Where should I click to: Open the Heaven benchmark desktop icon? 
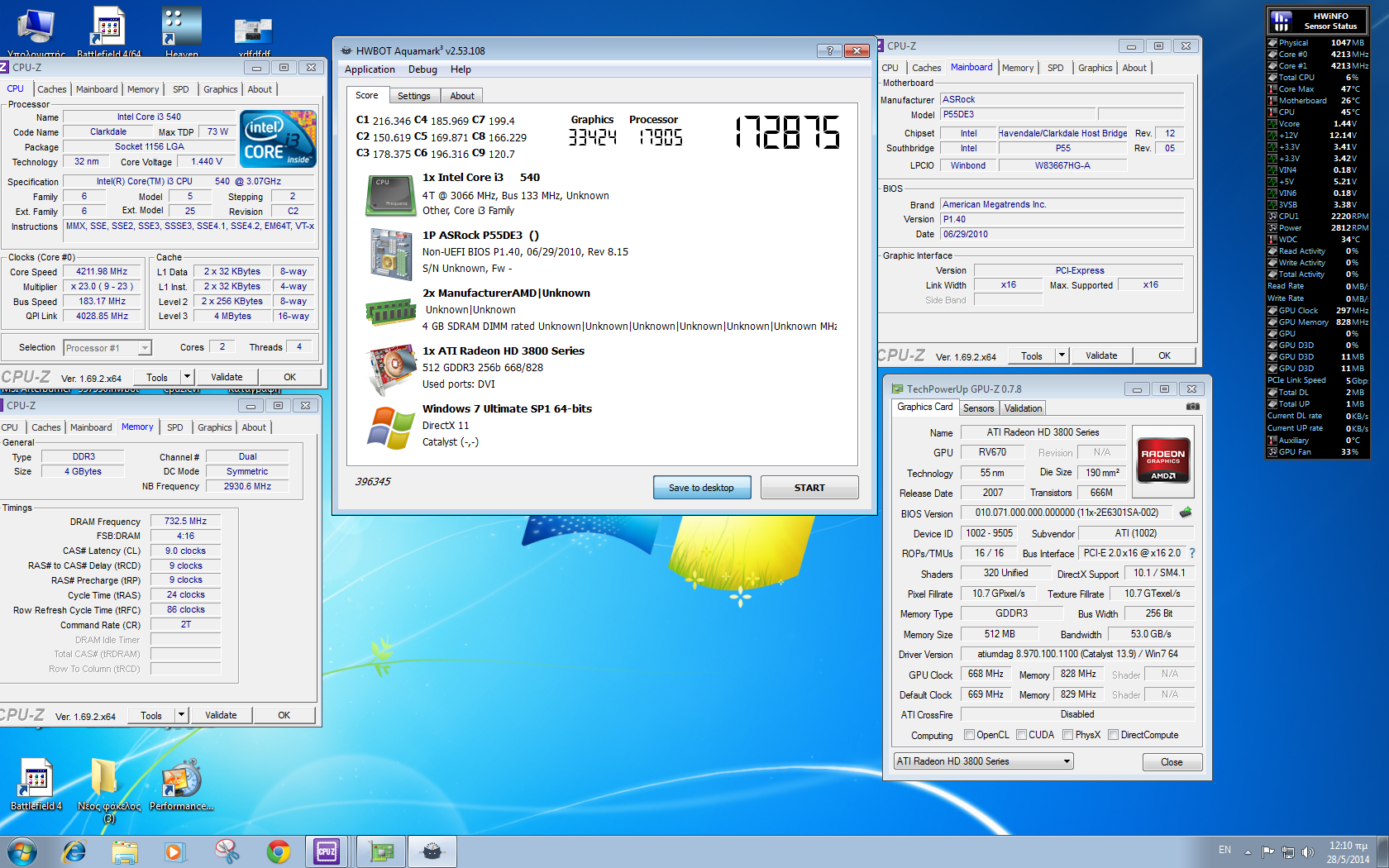(181, 31)
